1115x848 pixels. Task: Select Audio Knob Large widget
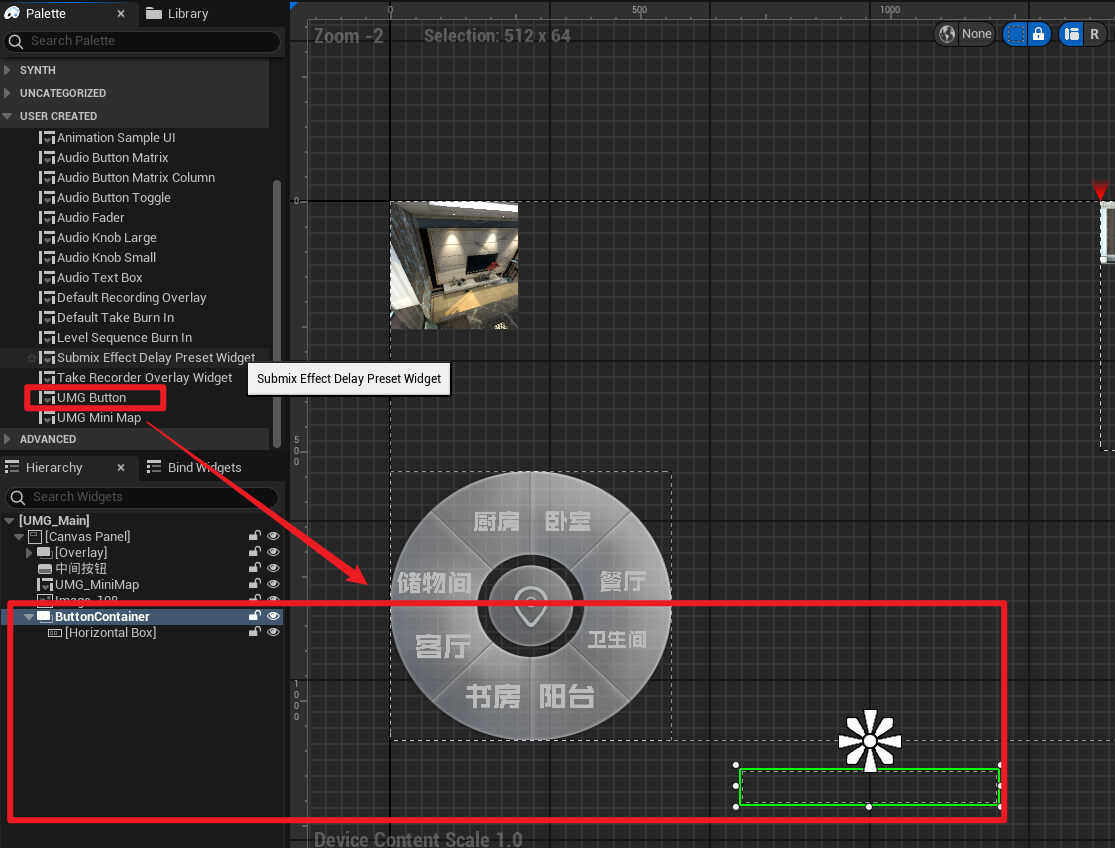pyautogui.click(x=107, y=237)
